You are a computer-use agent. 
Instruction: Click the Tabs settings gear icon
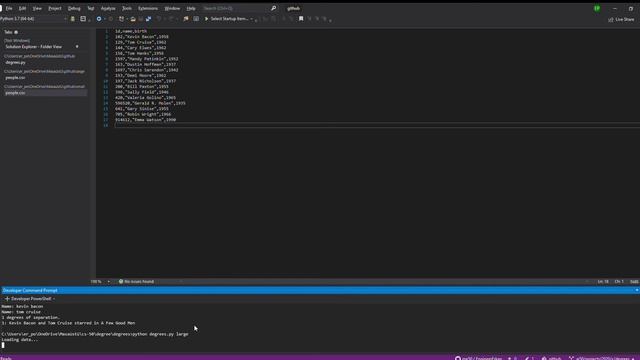pos(16,32)
